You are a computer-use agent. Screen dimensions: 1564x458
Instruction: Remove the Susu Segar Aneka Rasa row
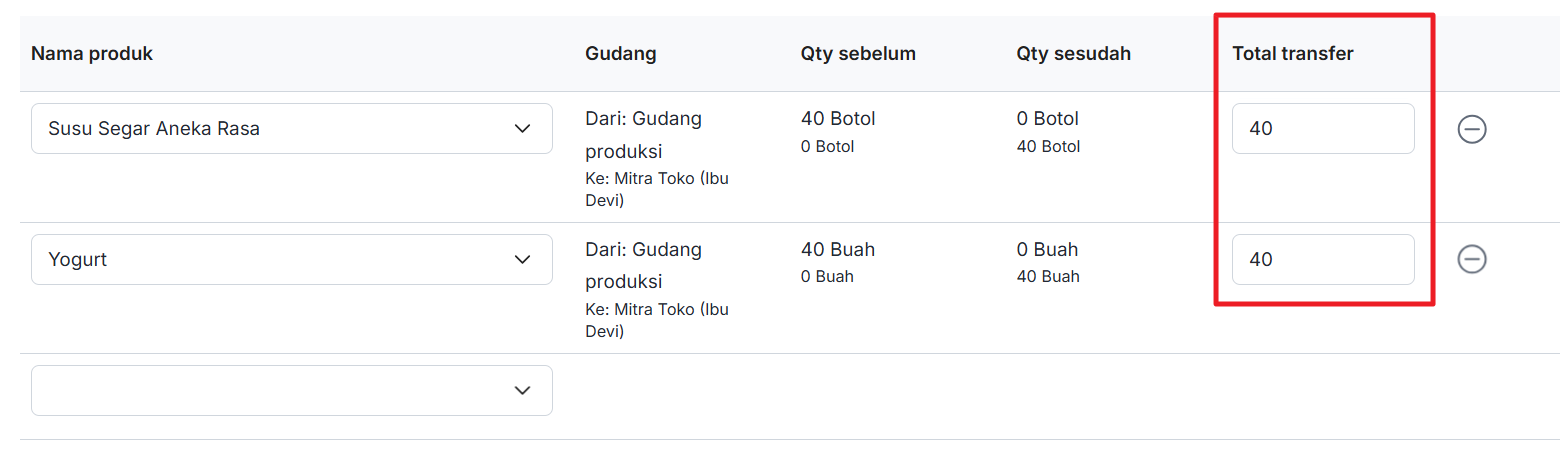point(1471,129)
